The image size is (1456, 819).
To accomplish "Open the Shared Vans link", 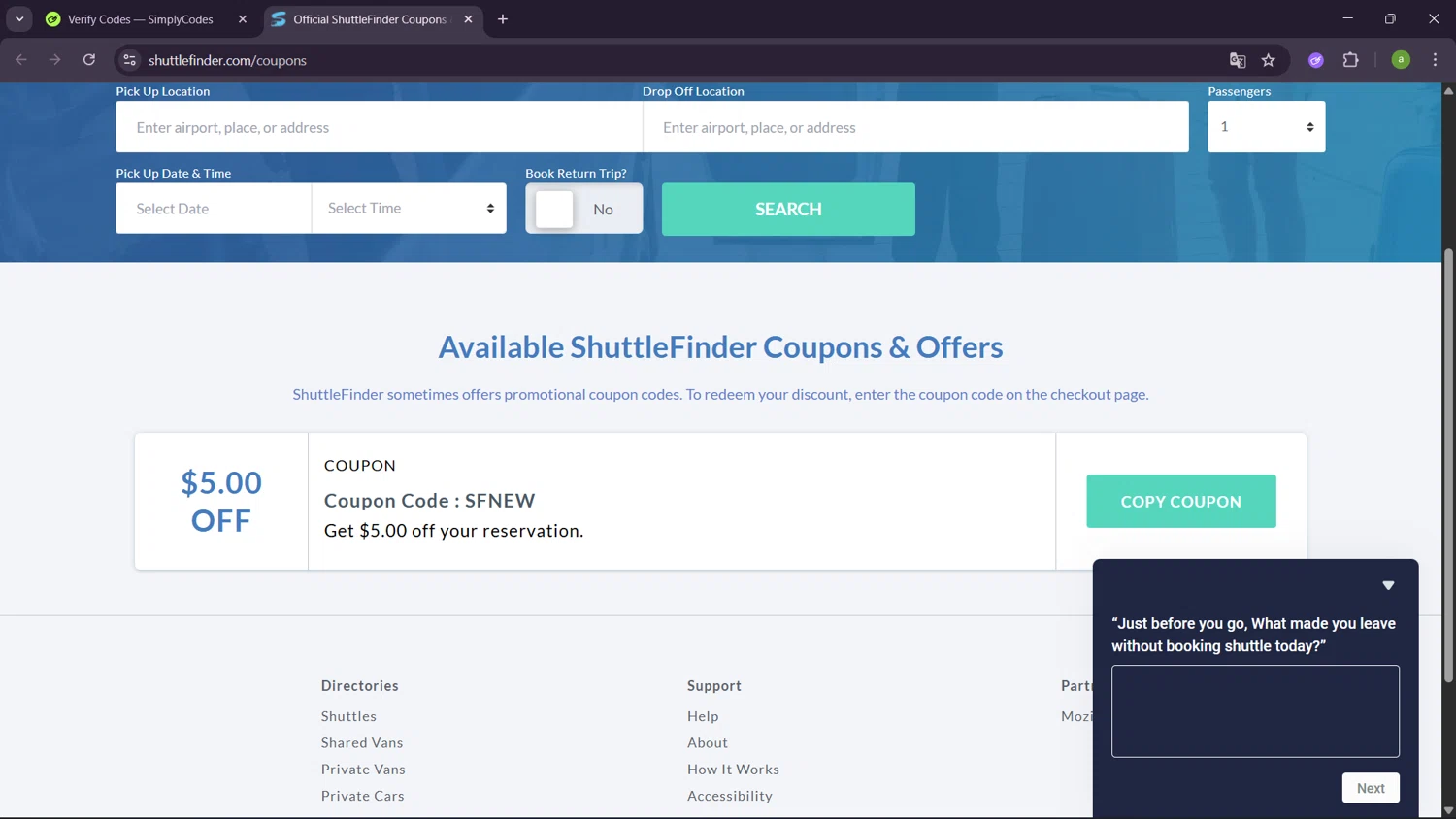I will 362,742.
